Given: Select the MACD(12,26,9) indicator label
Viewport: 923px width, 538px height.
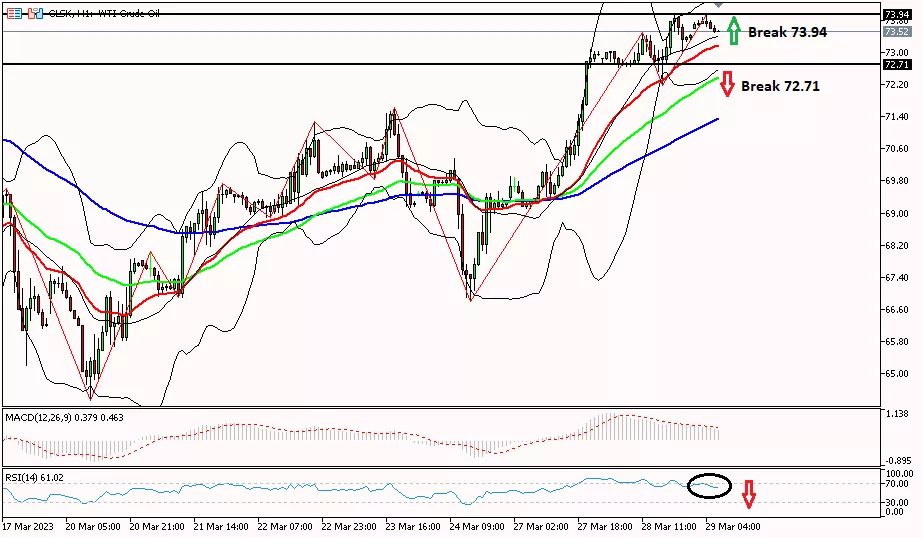Looking at the screenshot, I should pos(65,417).
